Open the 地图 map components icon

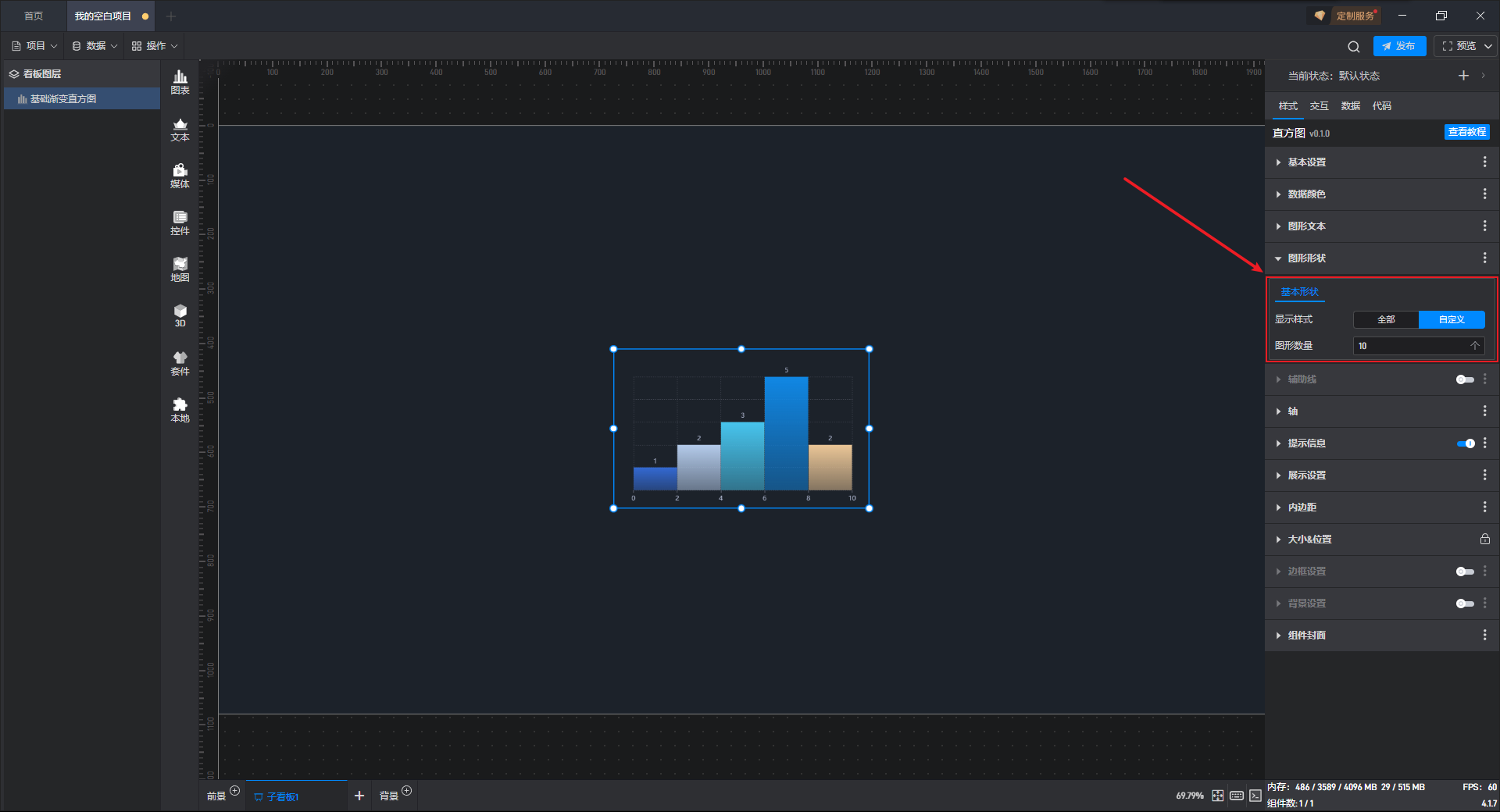pyautogui.click(x=180, y=269)
